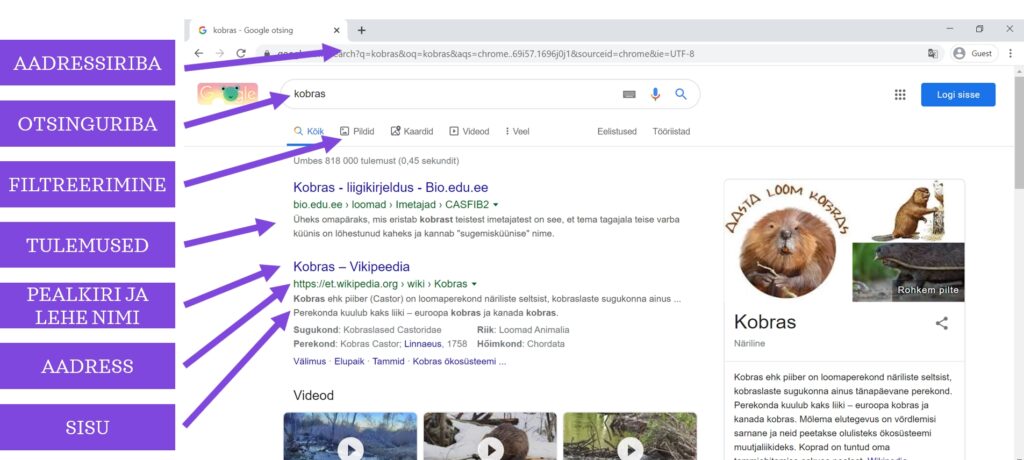Screen dimensions: 1024x460
Task: Open Eelistused settings
Action: 616,131
